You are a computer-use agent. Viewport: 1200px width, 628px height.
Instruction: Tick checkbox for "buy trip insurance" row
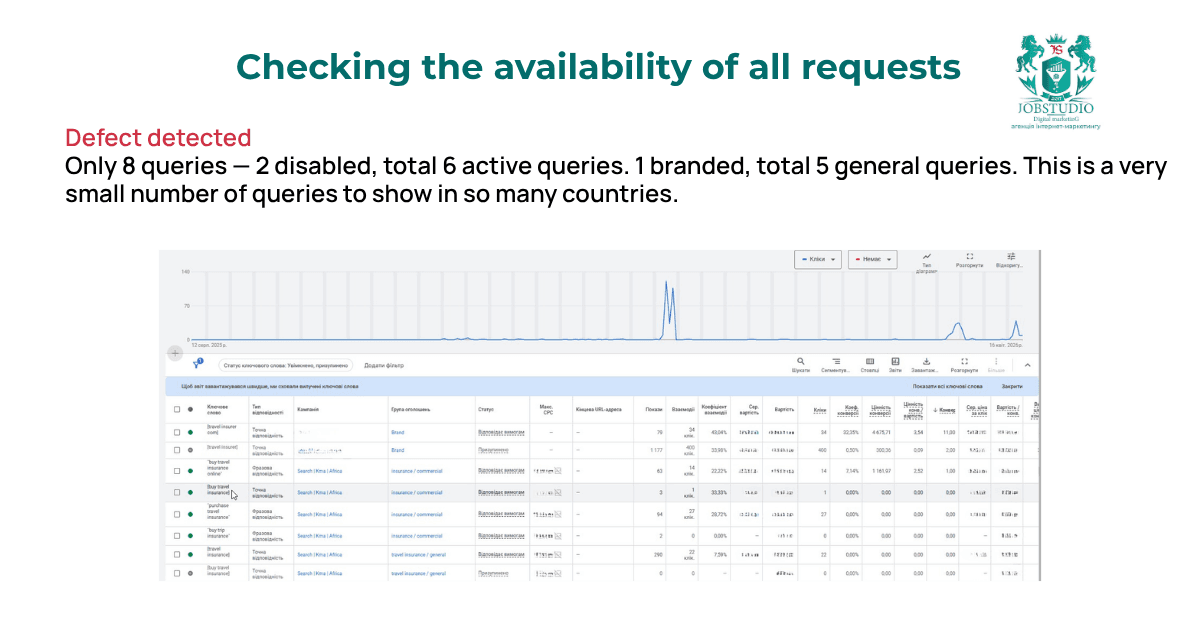(x=177, y=537)
